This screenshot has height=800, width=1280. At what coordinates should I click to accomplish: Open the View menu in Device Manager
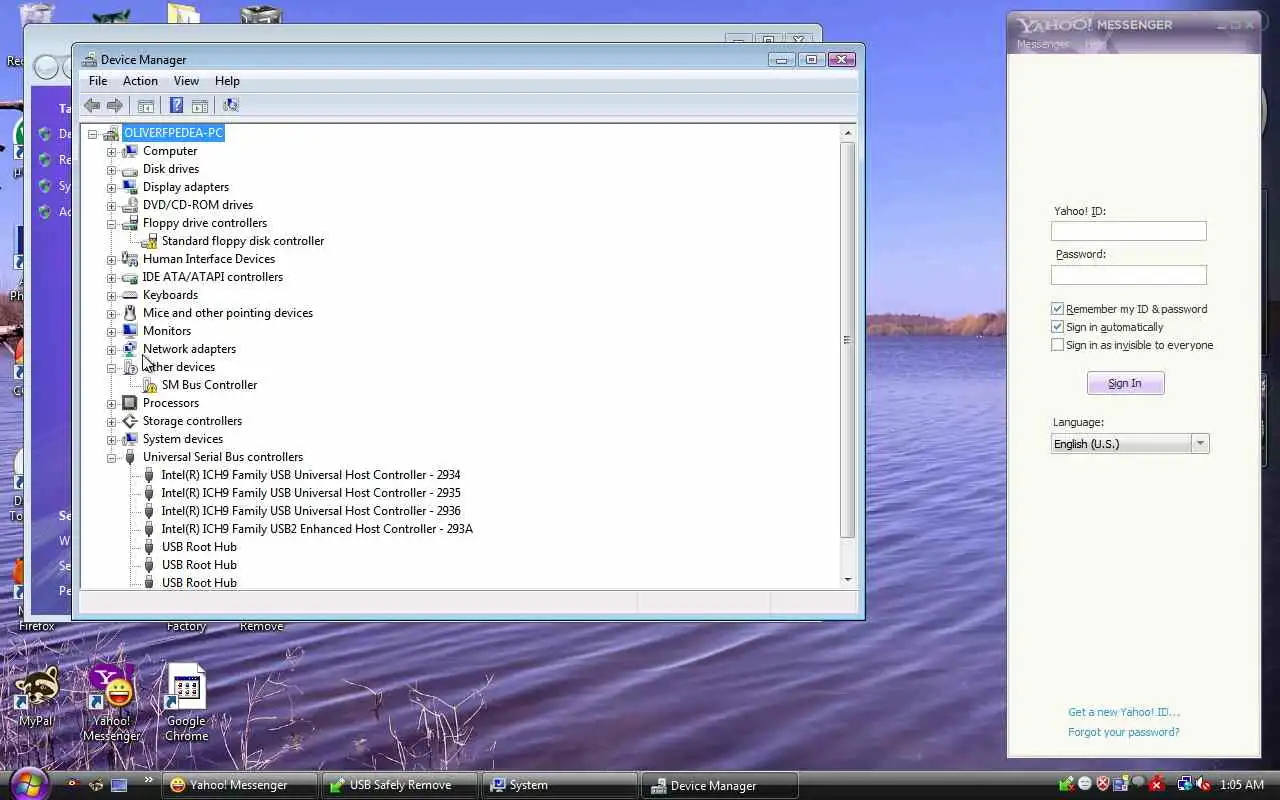point(186,81)
